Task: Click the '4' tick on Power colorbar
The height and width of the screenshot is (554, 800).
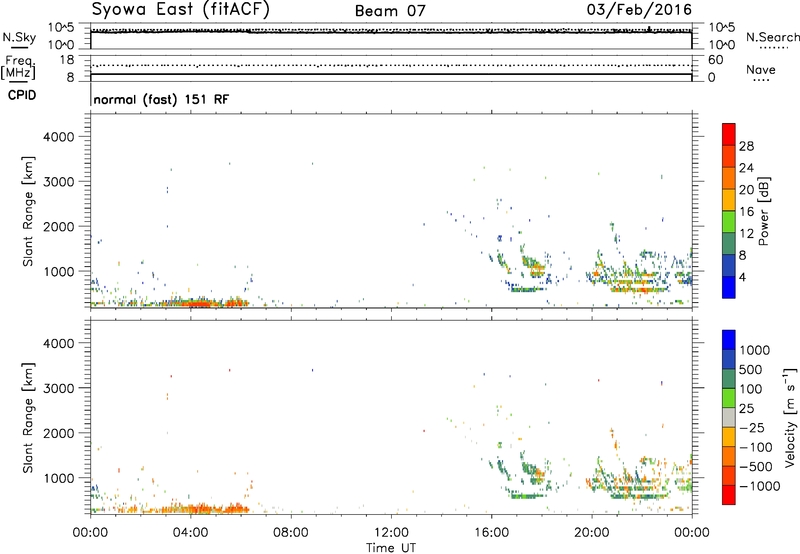Action: coord(742,277)
